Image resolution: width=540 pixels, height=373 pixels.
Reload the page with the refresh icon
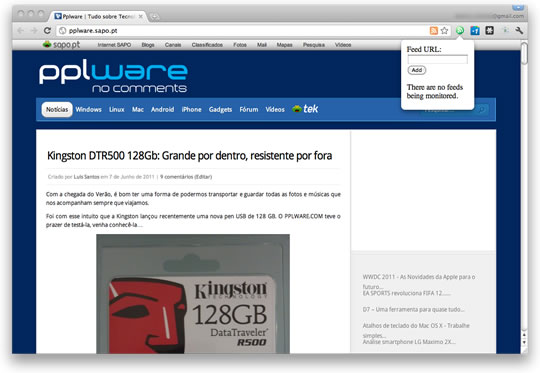(47, 31)
